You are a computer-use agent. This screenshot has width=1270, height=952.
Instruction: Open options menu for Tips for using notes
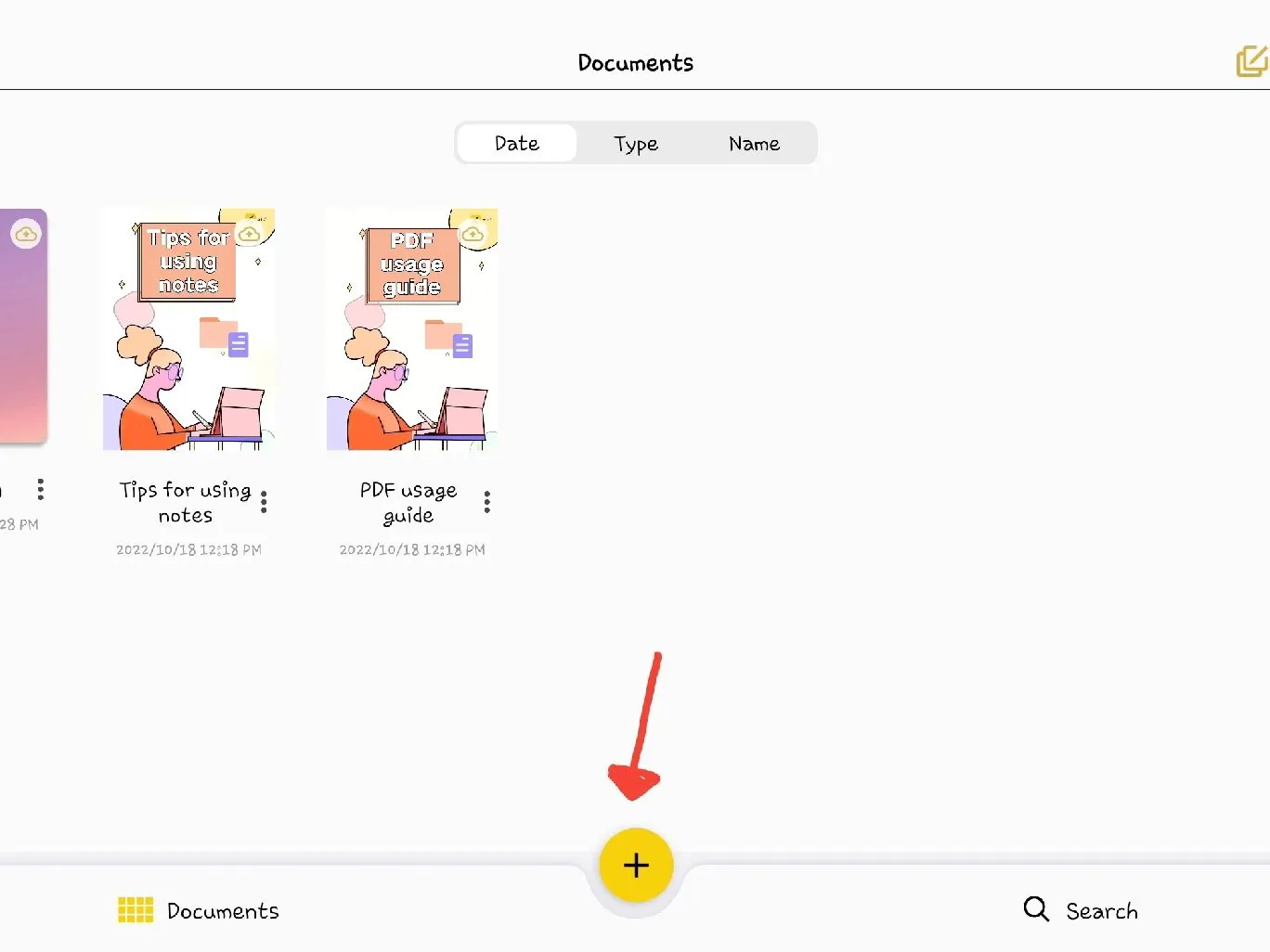tap(264, 501)
